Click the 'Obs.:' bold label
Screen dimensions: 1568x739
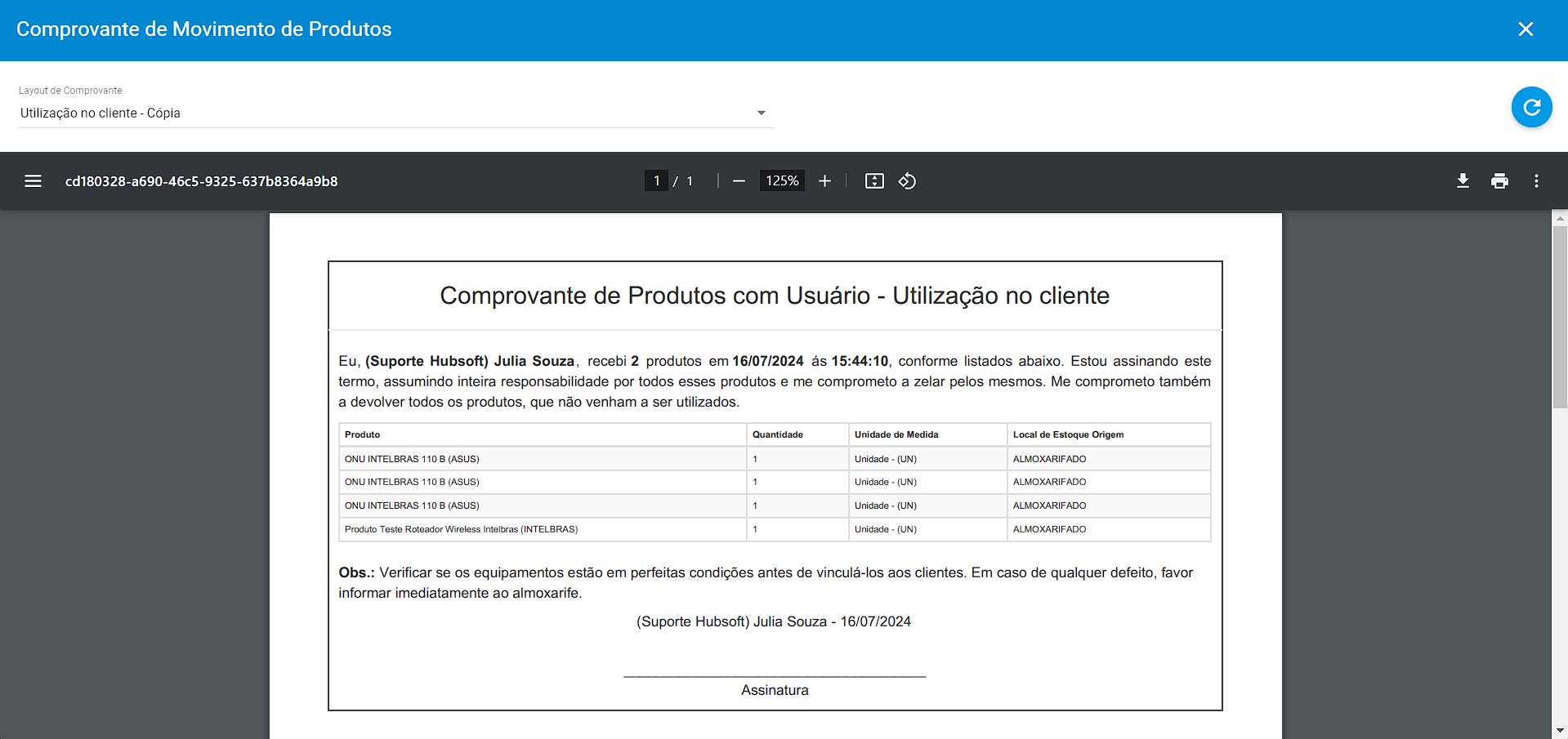[x=356, y=572]
